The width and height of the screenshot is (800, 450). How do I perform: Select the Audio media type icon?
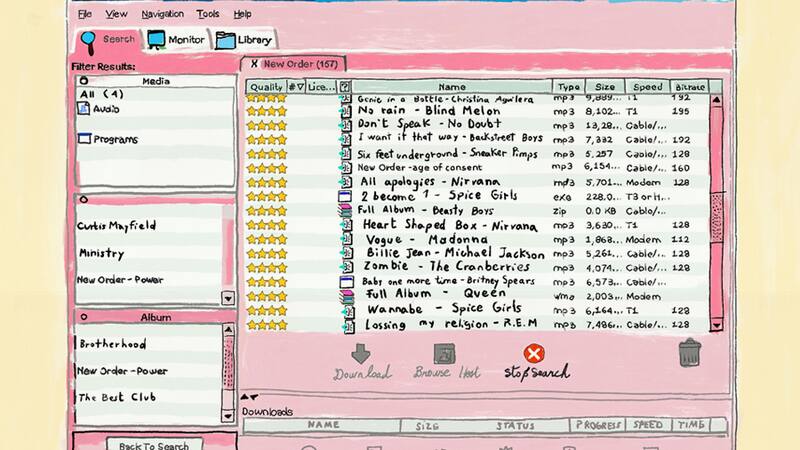click(x=84, y=109)
